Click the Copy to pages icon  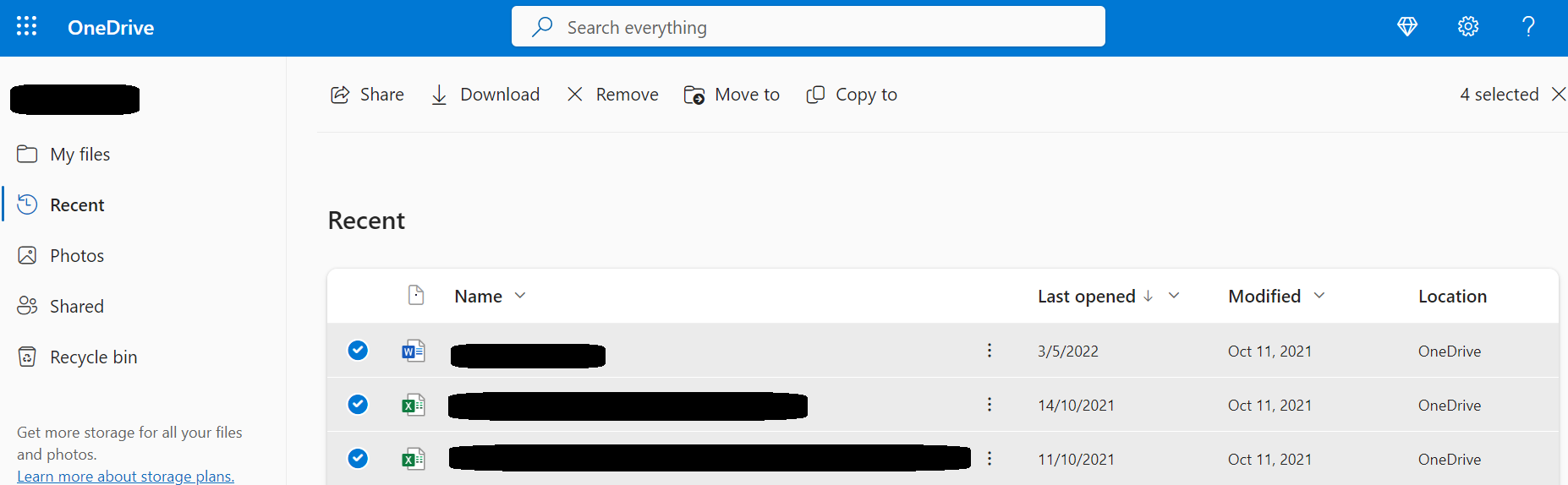(815, 95)
